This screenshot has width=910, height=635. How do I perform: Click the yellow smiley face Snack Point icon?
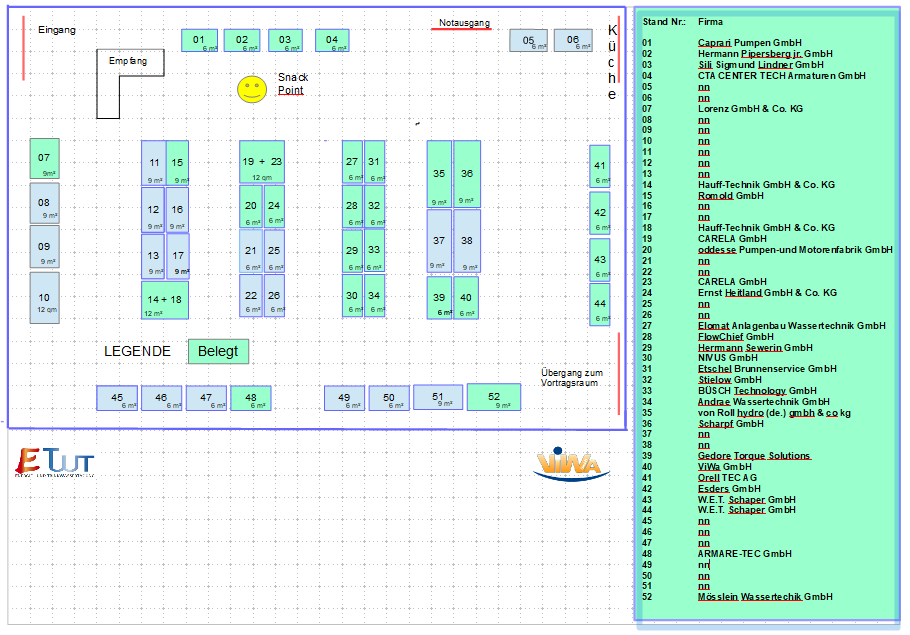point(252,89)
